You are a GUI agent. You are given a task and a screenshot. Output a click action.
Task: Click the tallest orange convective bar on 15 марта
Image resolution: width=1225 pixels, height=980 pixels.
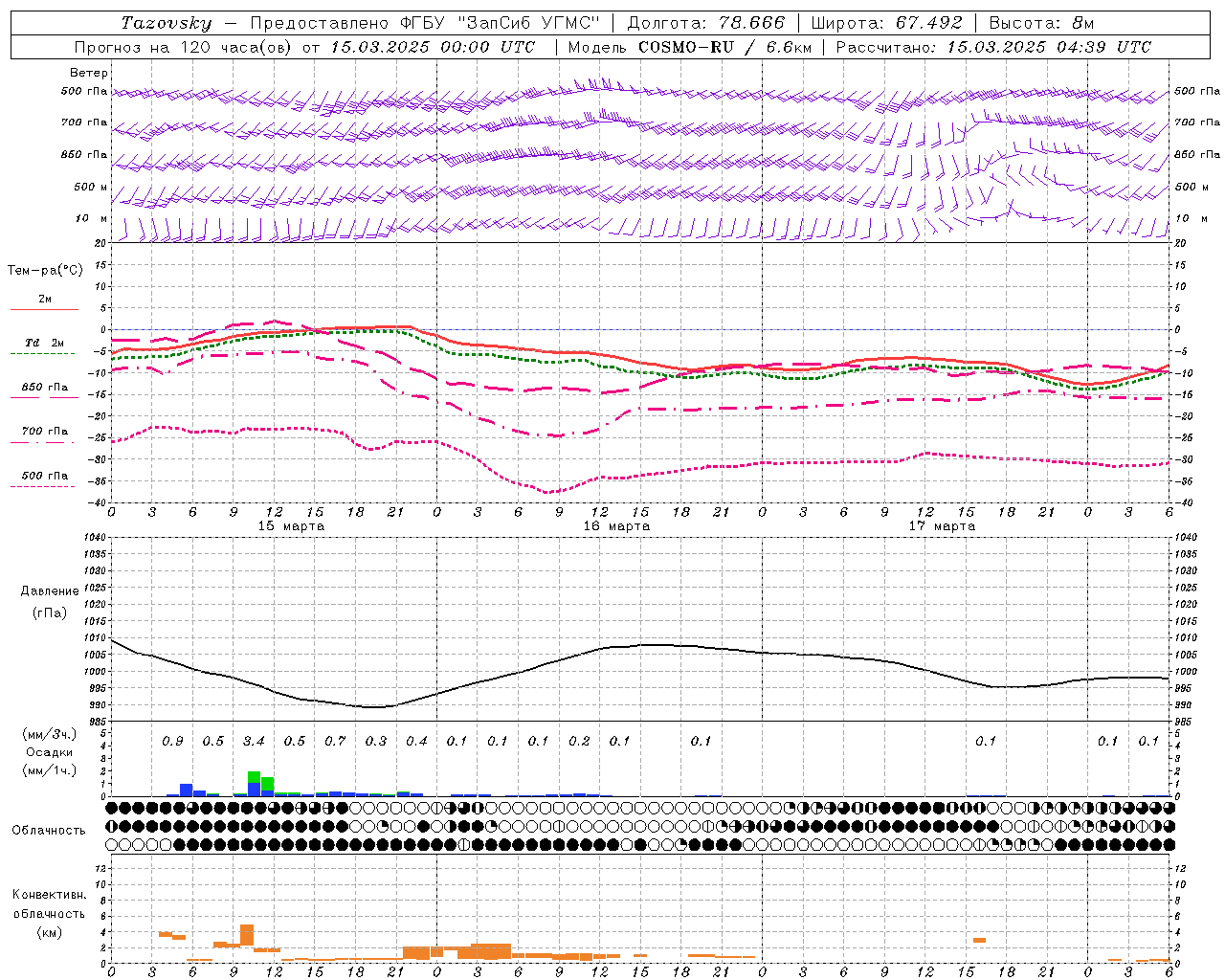coord(247,935)
